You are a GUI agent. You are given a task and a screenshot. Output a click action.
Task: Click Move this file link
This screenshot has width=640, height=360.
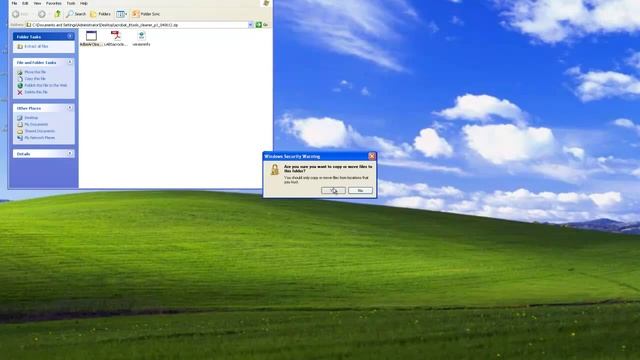pyautogui.click(x=35, y=72)
